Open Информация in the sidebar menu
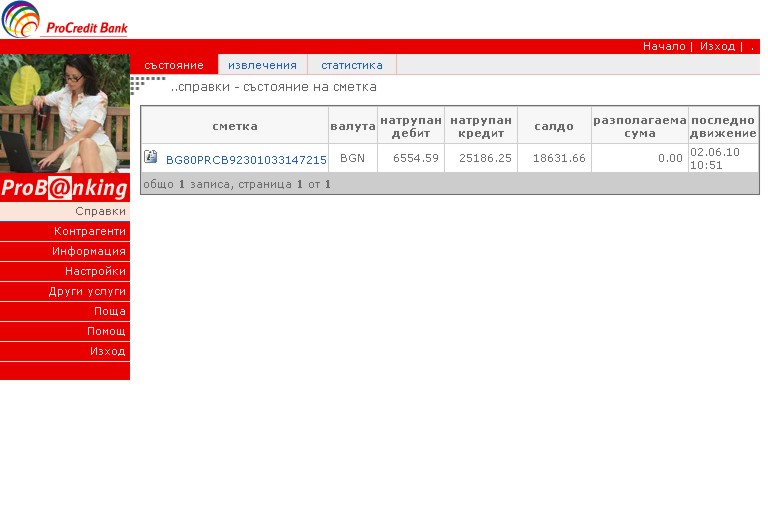 click(65, 251)
